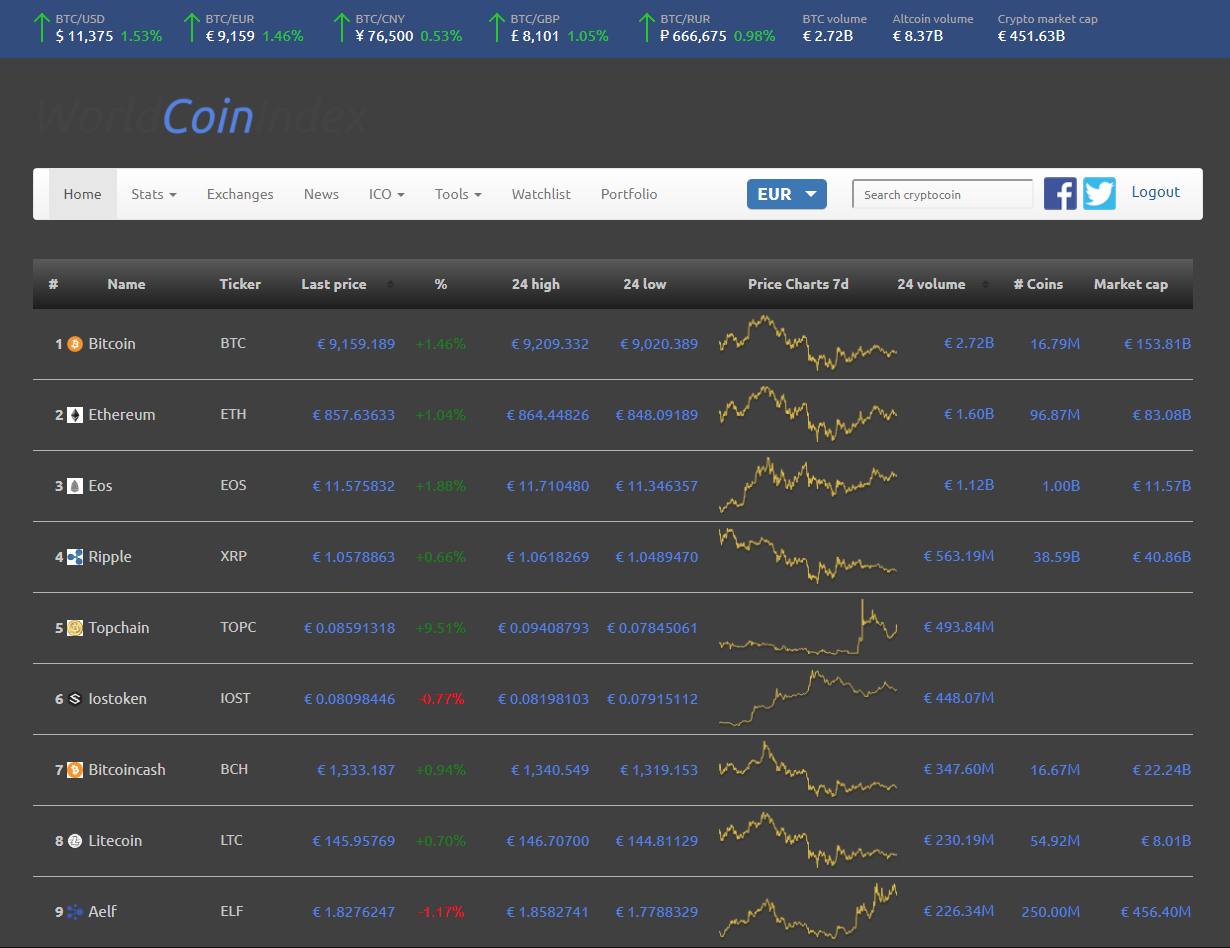The height and width of the screenshot is (948, 1230).
Task: Open the Watchlist page
Action: 541,194
